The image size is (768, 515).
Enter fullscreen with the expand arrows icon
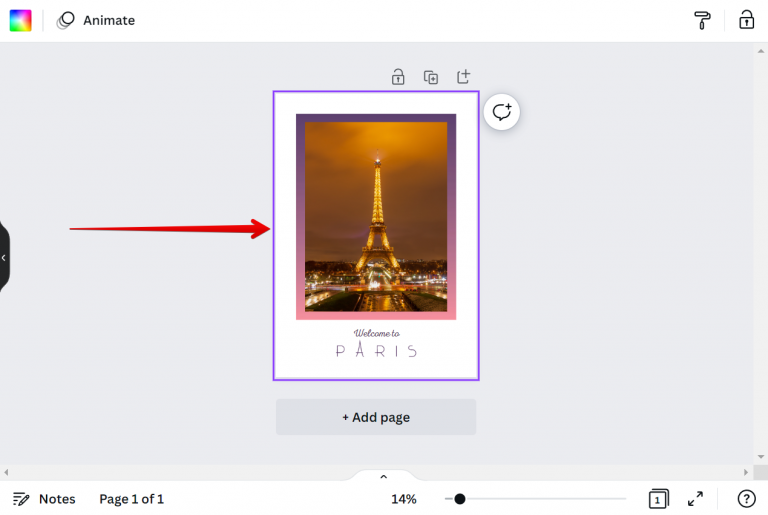tap(695, 499)
